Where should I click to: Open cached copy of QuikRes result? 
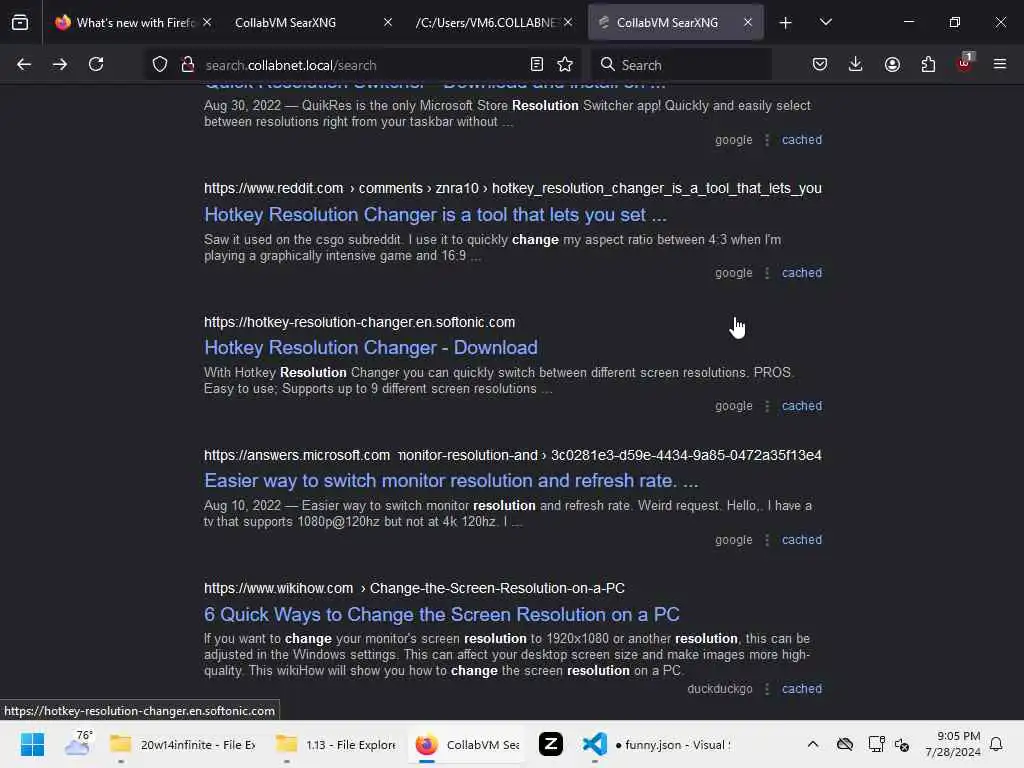click(x=802, y=140)
